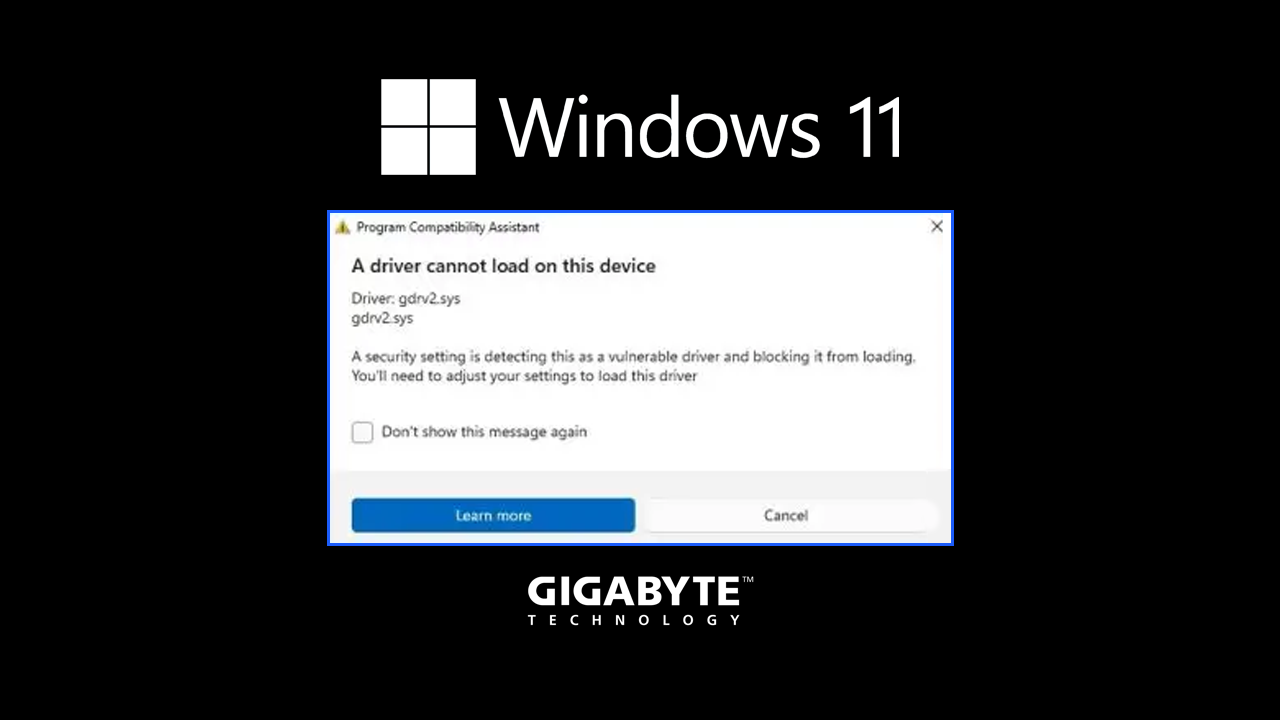
Task: Click the vulnerable driver security message text
Action: pos(633,356)
